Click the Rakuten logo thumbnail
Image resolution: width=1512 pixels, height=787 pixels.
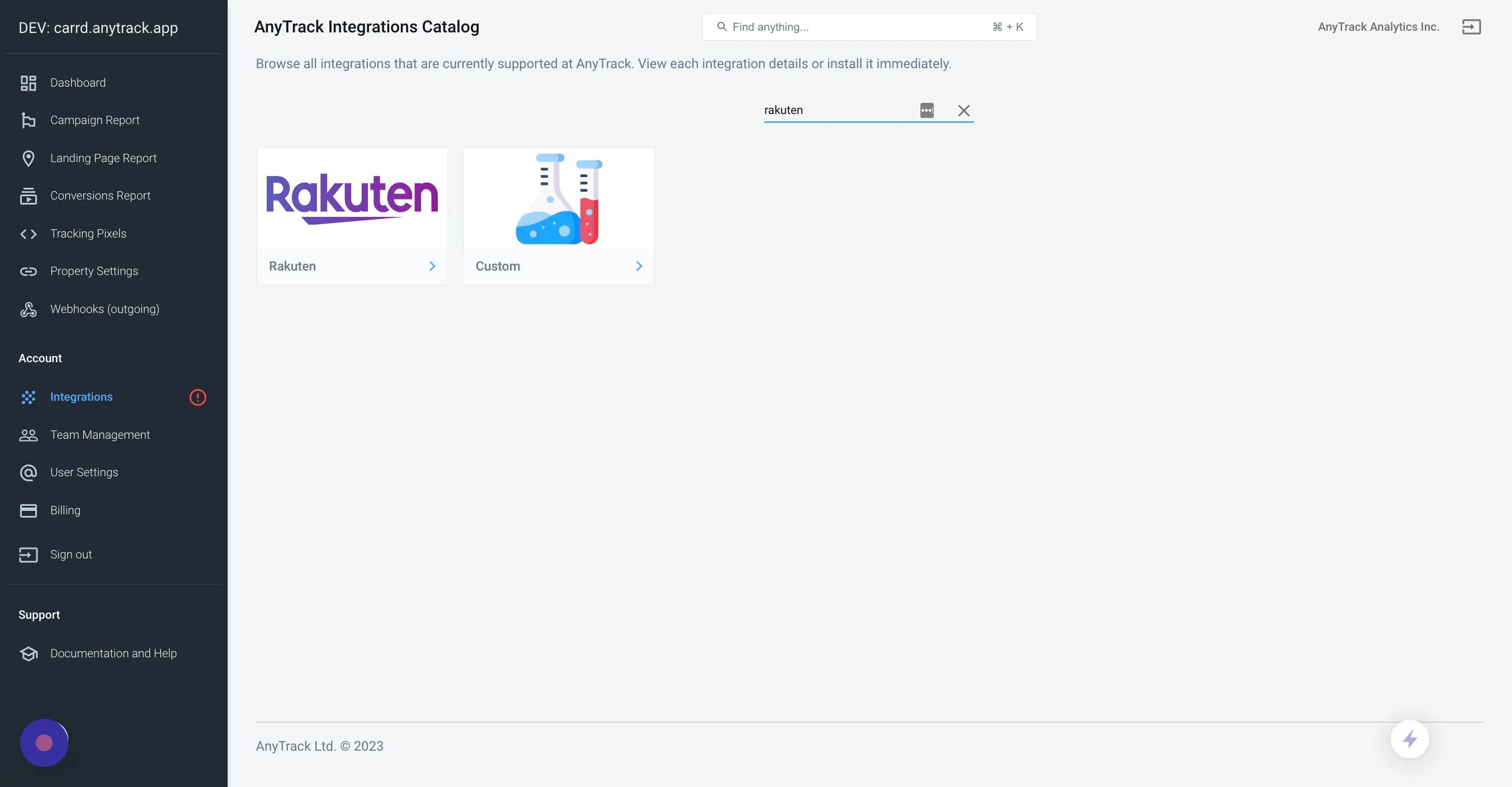tap(352, 198)
